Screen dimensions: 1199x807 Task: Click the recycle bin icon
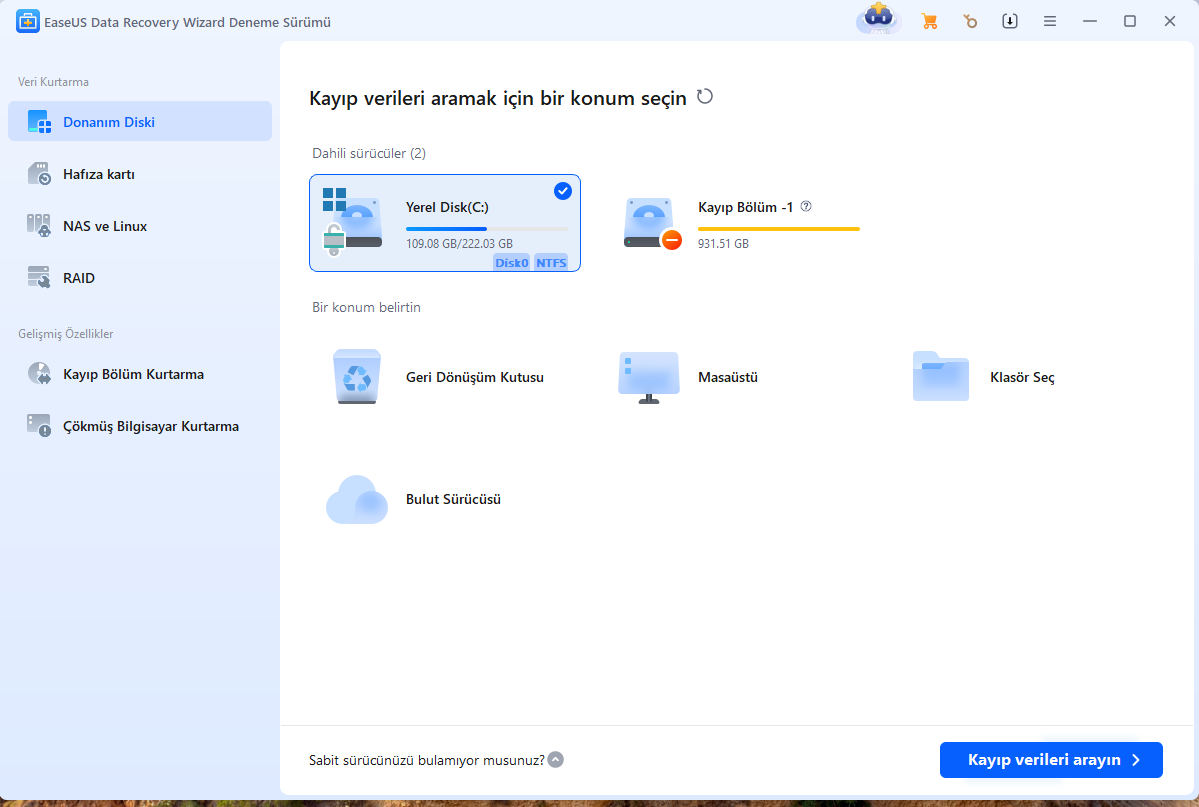[357, 376]
